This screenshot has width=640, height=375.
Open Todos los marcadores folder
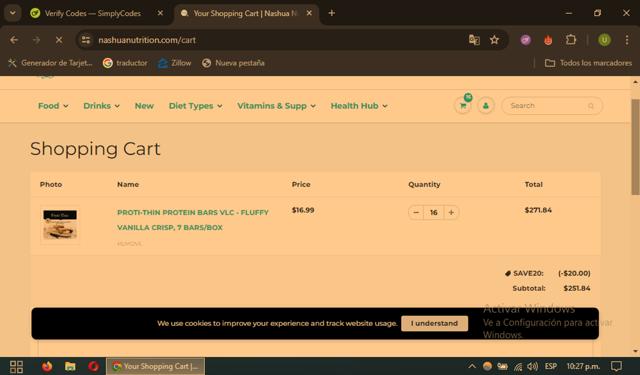click(x=588, y=63)
